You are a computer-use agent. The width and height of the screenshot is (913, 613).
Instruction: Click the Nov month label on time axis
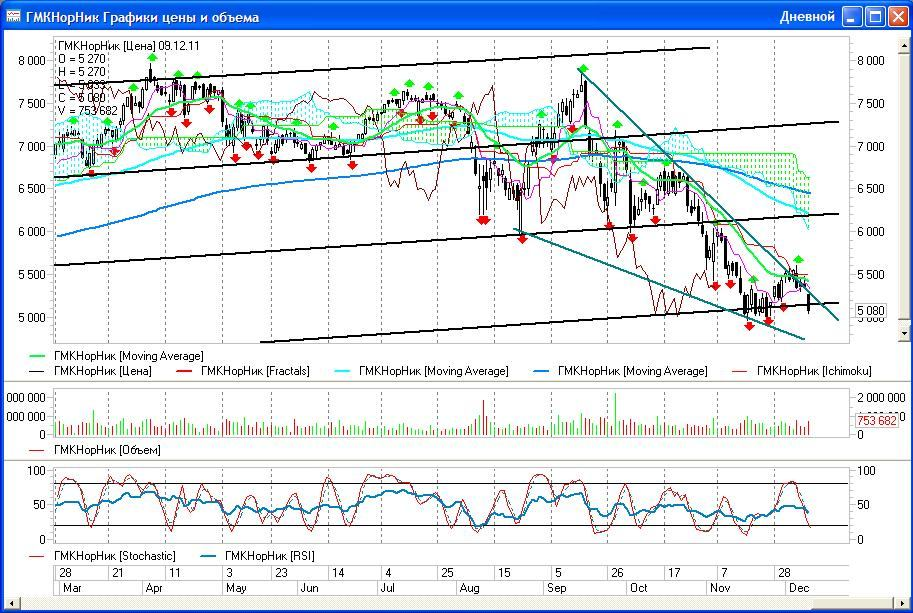pos(720,588)
